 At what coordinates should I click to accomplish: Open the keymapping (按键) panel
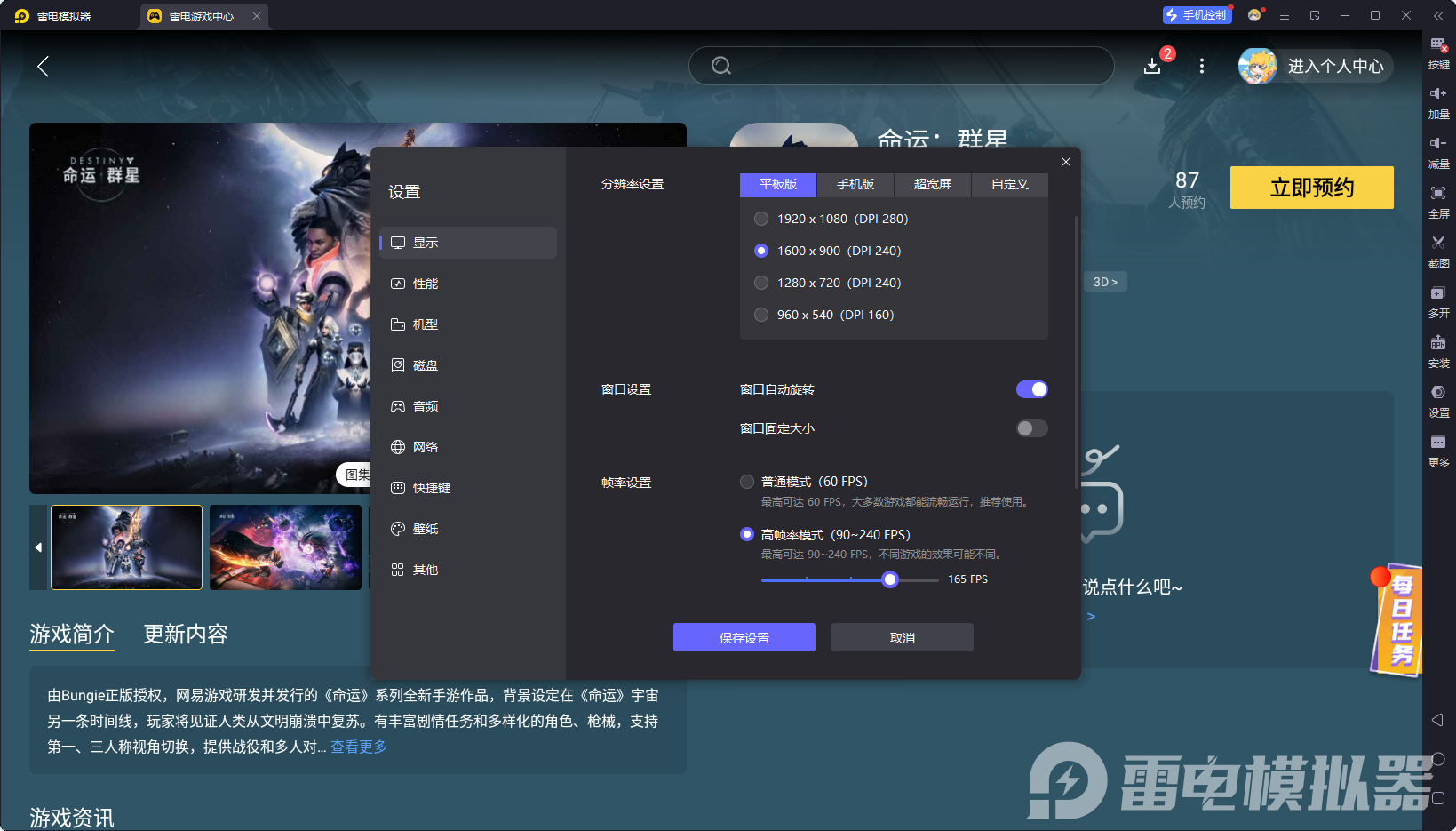point(1439,53)
